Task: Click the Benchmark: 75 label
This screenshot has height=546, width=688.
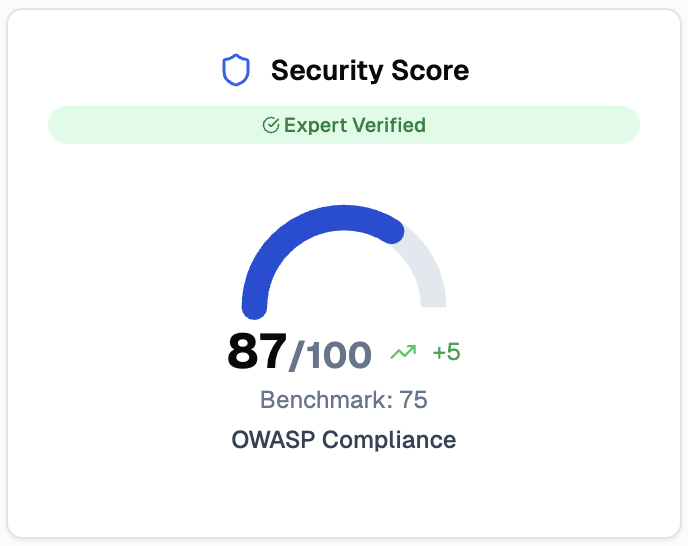Action: click(344, 400)
